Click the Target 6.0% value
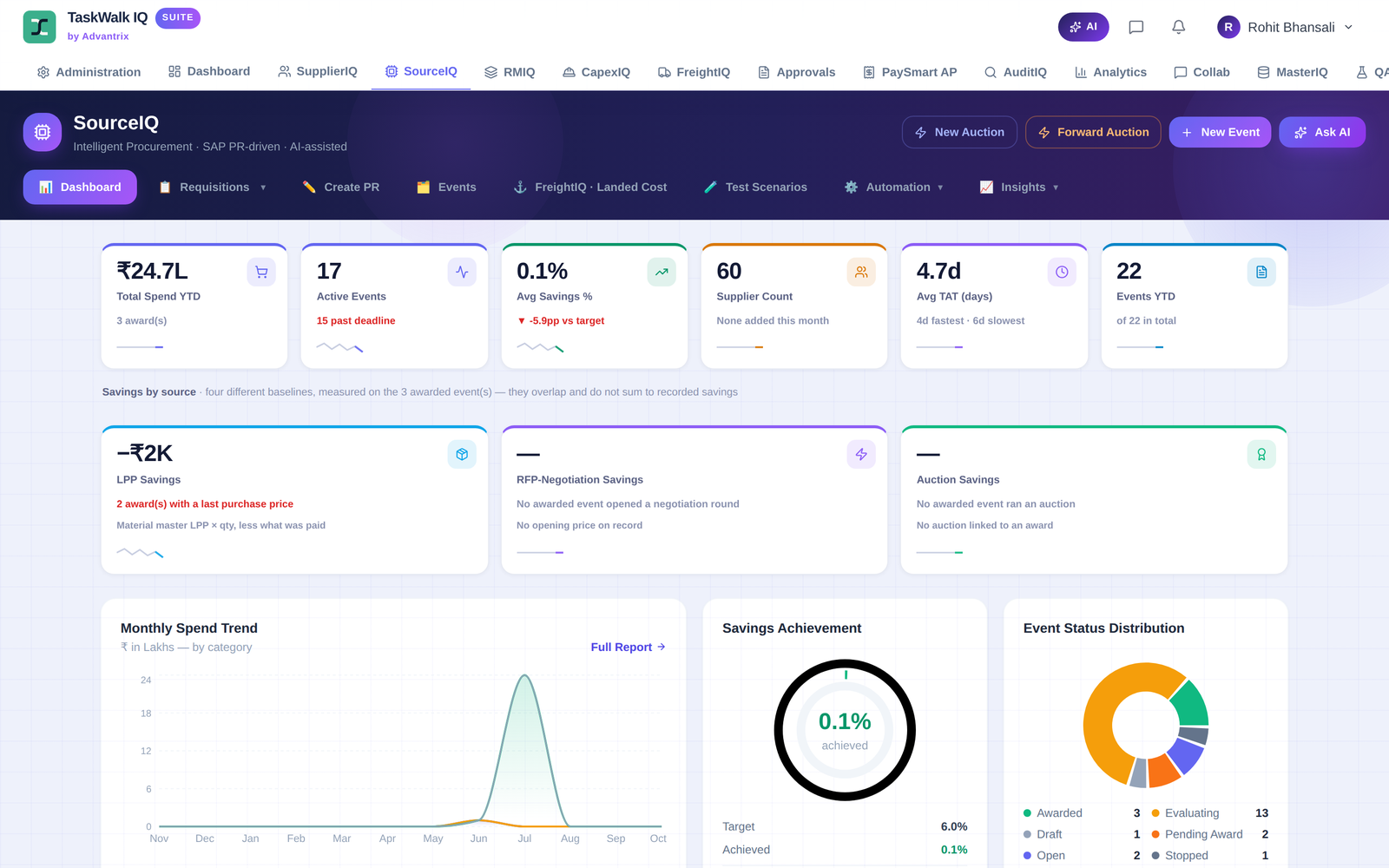This screenshot has width=1389, height=868. tap(953, 827)
